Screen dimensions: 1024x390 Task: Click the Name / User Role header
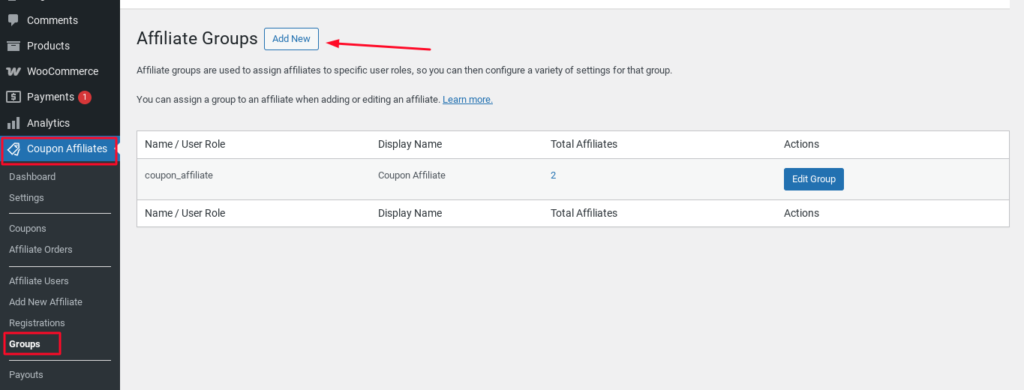click(x=185, y=144)
